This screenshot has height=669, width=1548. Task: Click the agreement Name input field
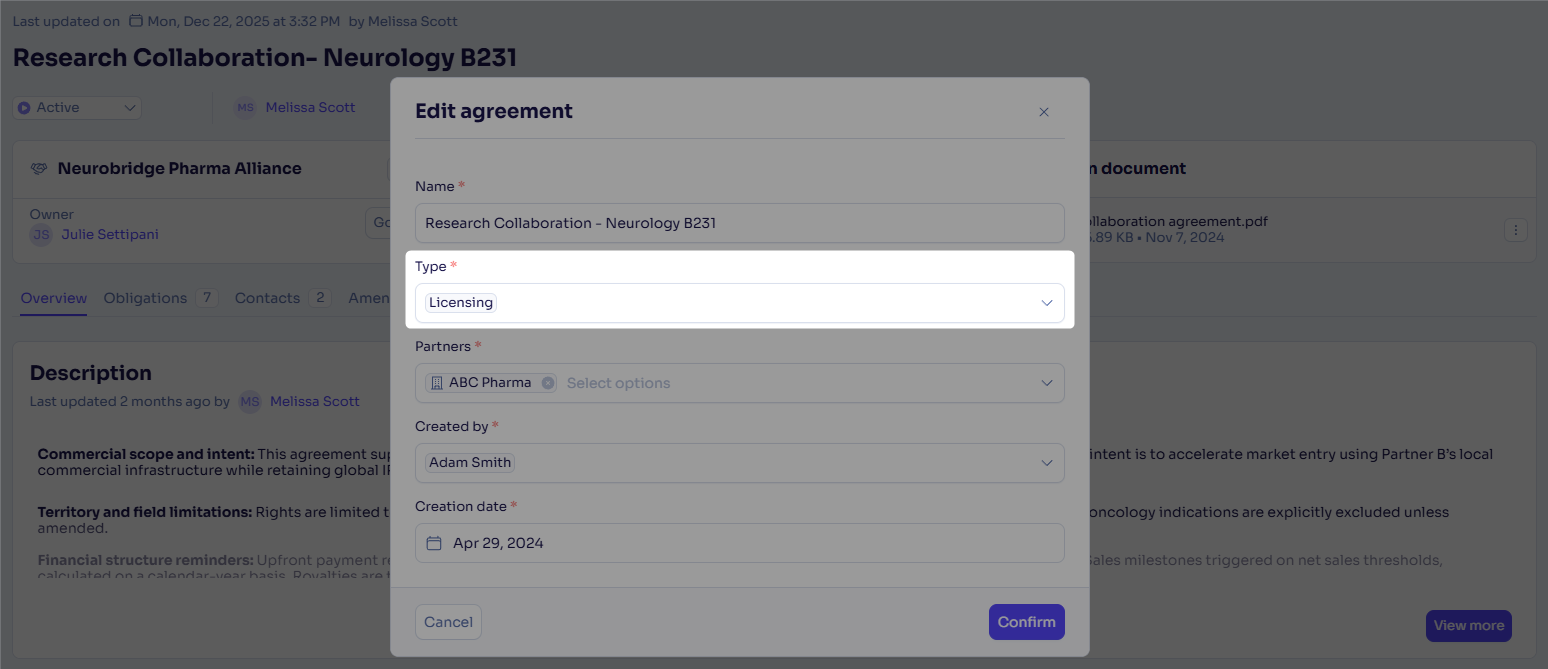point(740,223)
